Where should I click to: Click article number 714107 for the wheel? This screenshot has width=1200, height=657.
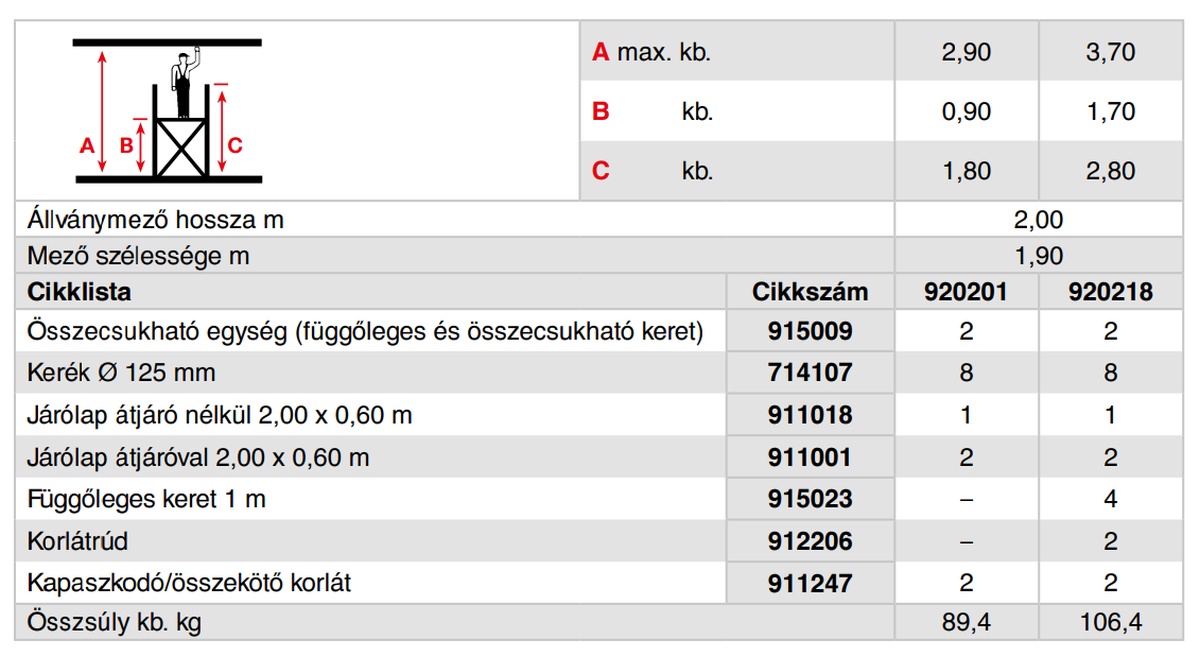tap(810, 373)
